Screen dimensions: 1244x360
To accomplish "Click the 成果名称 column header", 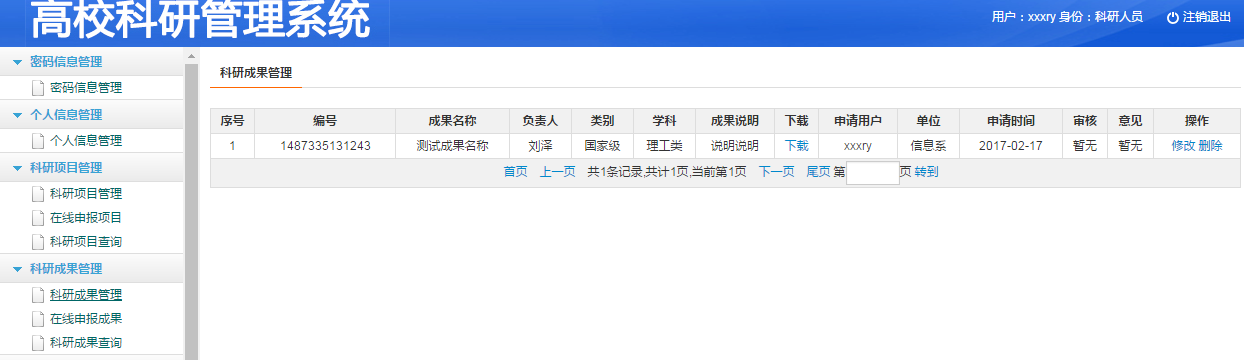I will pos(452,121).
